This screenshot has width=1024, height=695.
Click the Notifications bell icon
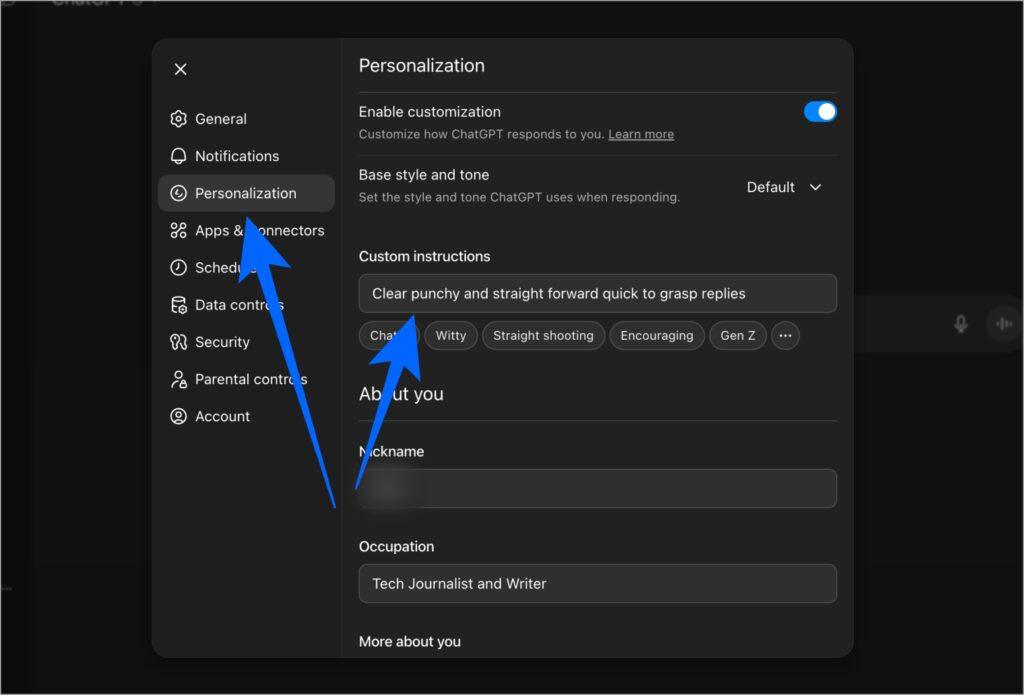[x=178, y=156]
